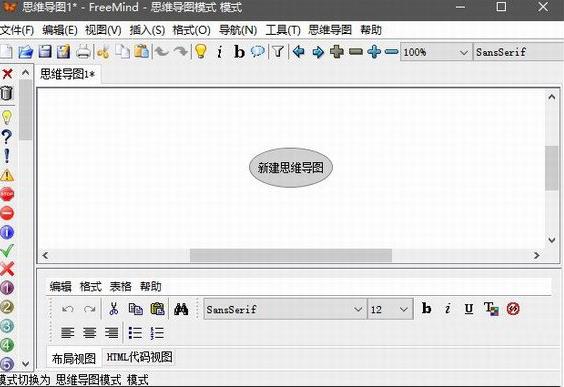This screenshot has width=564, height=387.
Task: Copy node using main toolbar copy icon
Action: [123, 52]
